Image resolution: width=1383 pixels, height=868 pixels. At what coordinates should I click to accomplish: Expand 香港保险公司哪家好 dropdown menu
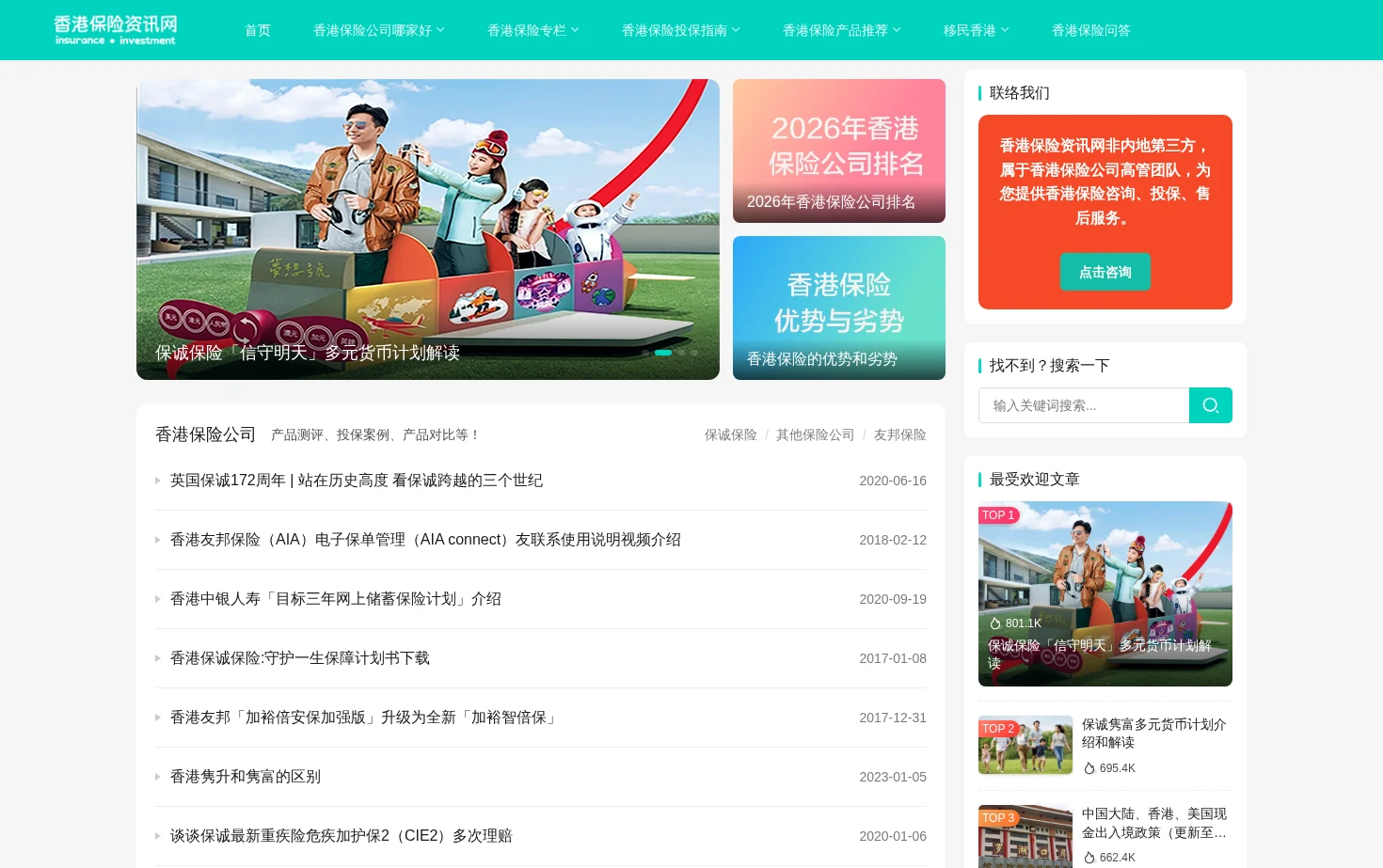[379, 30]
